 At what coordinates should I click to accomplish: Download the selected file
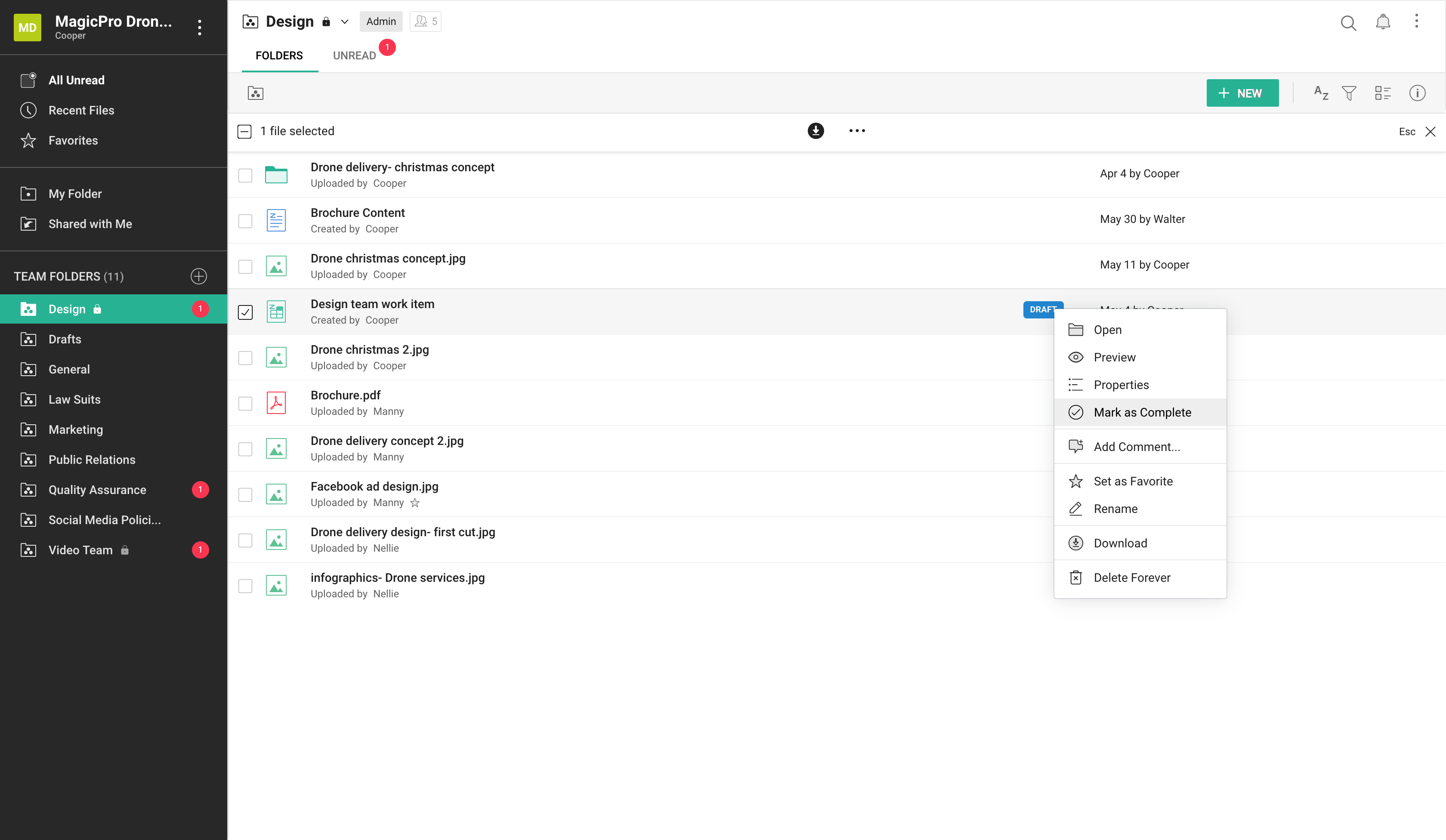click(x=816, y=131)
